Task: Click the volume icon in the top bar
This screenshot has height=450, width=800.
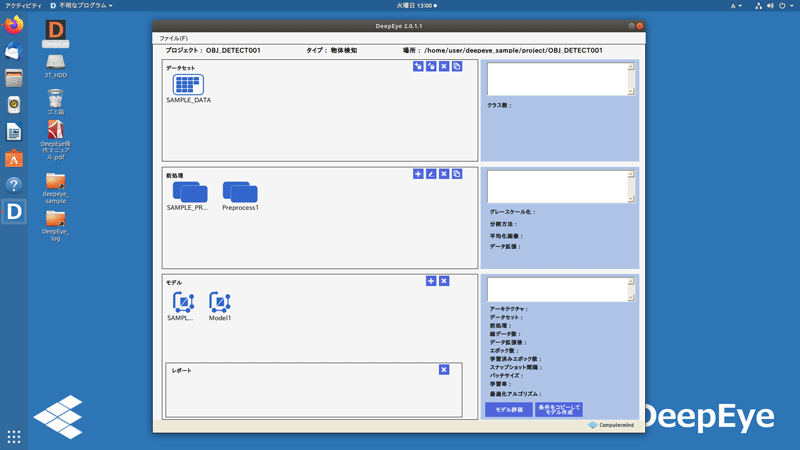Action: point(770,6)
